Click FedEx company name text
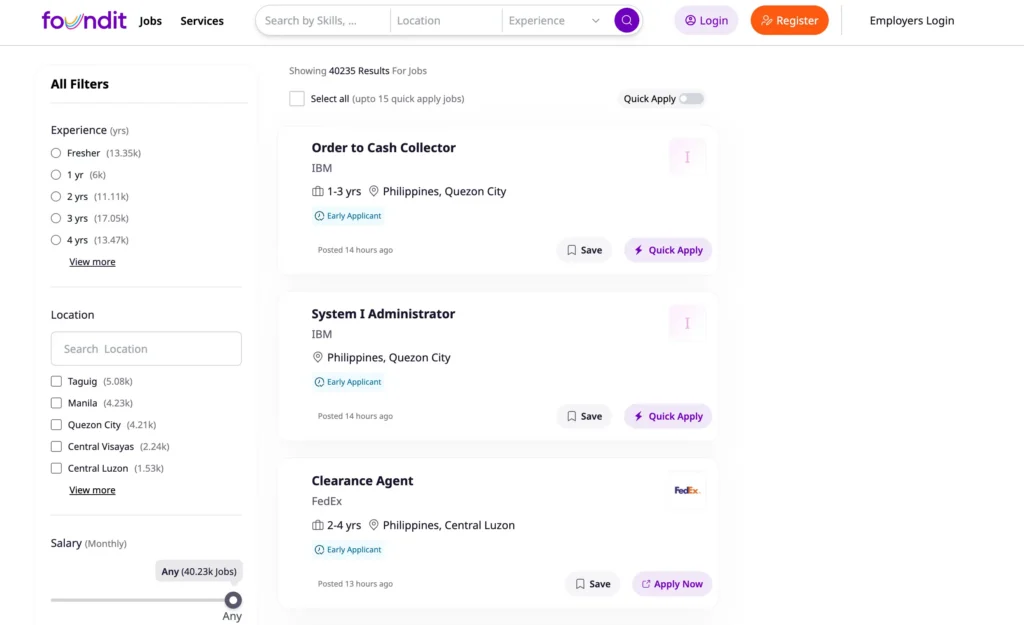This screenshot has height=625, width=1024. [x=327, y=501]
